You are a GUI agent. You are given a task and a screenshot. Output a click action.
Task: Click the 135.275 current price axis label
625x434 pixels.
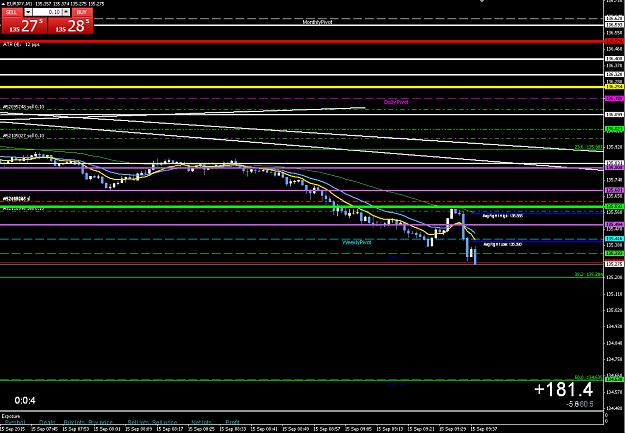614,264
